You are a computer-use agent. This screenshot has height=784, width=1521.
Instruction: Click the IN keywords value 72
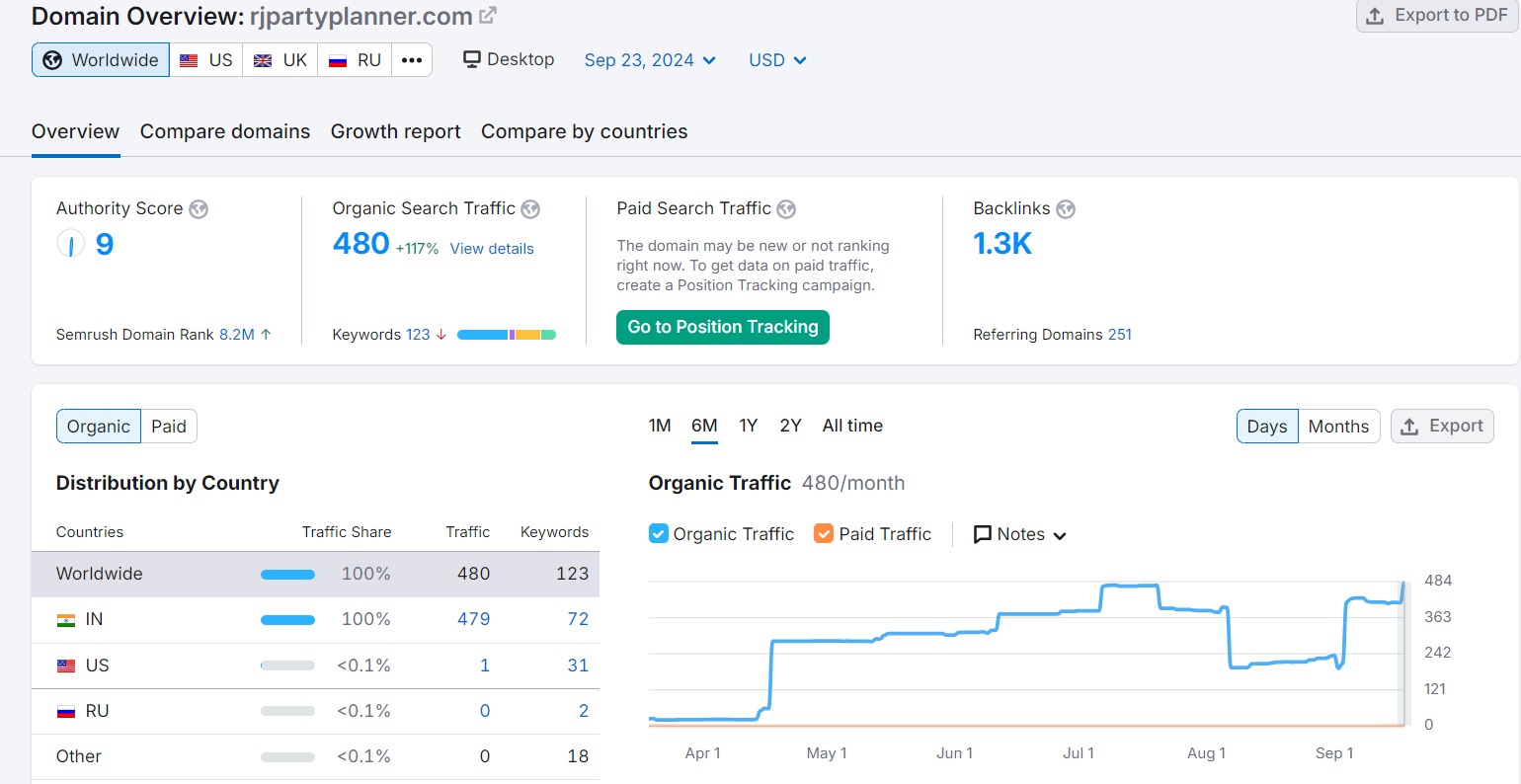coord(578,619)
